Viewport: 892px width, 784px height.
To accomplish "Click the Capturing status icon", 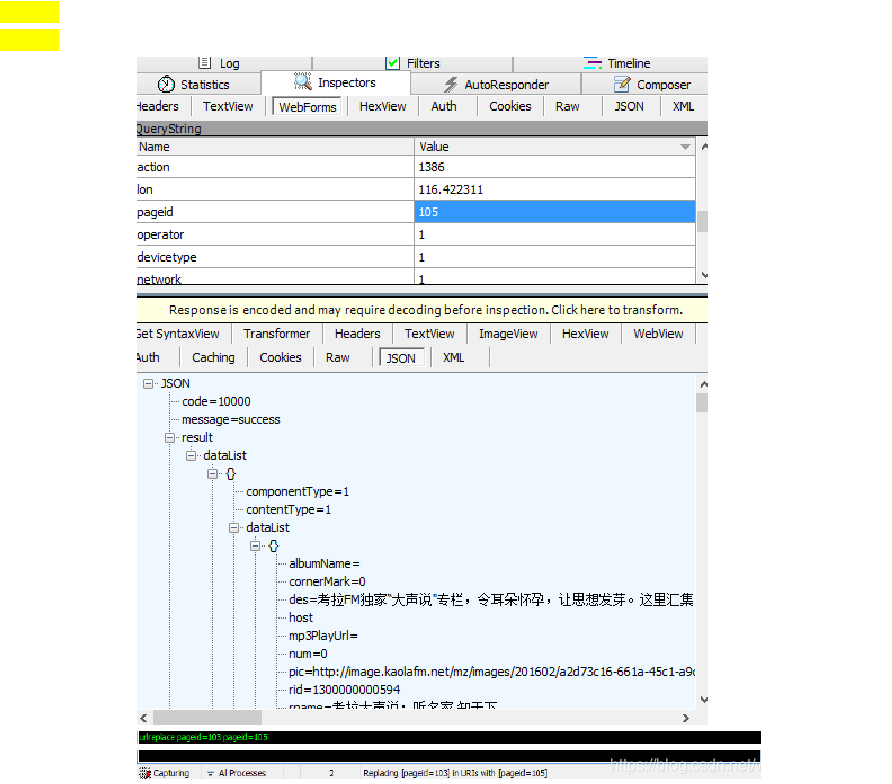I will [x=144, y=773].
